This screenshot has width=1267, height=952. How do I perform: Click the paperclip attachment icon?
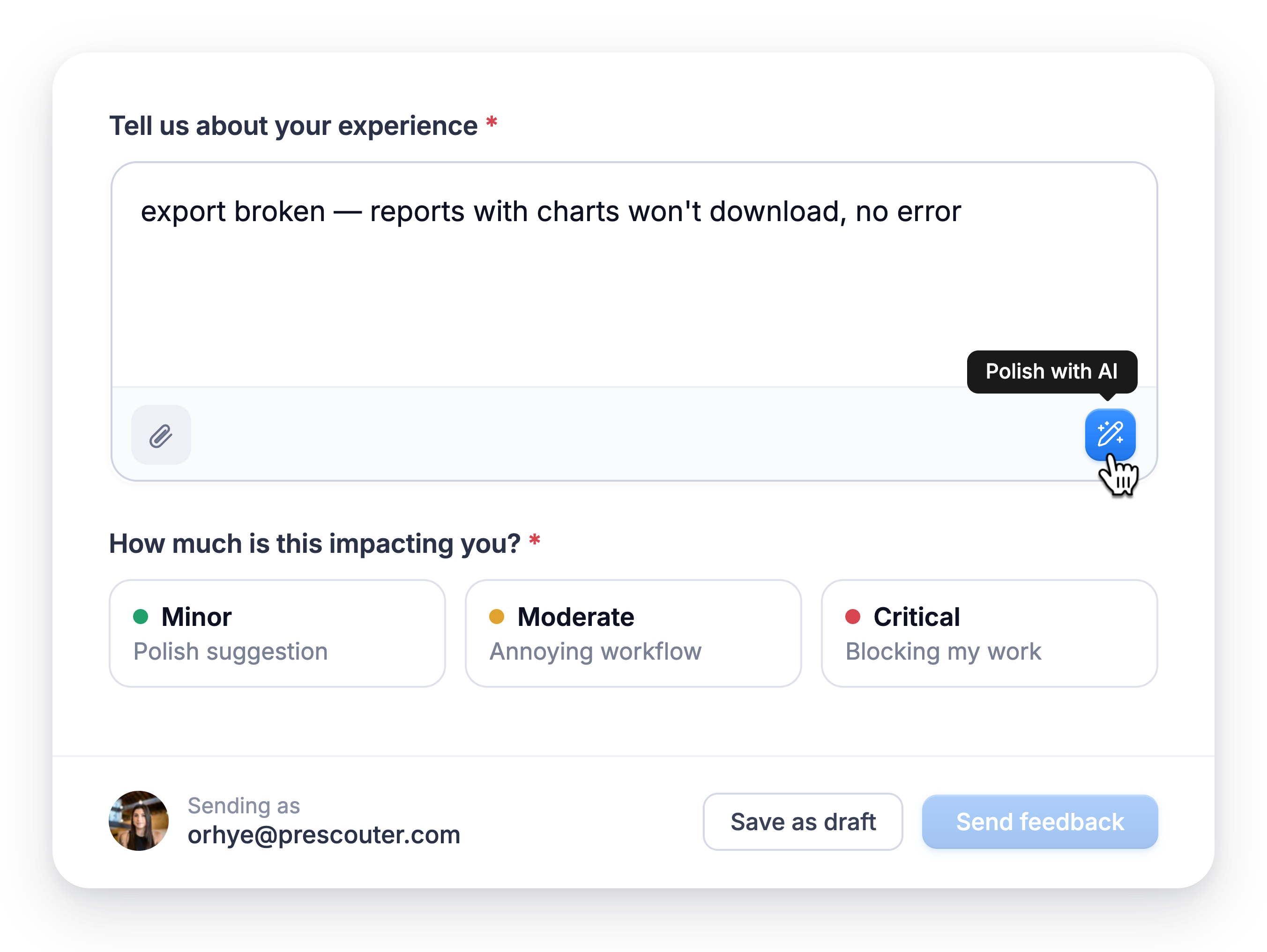coord(161,435)
